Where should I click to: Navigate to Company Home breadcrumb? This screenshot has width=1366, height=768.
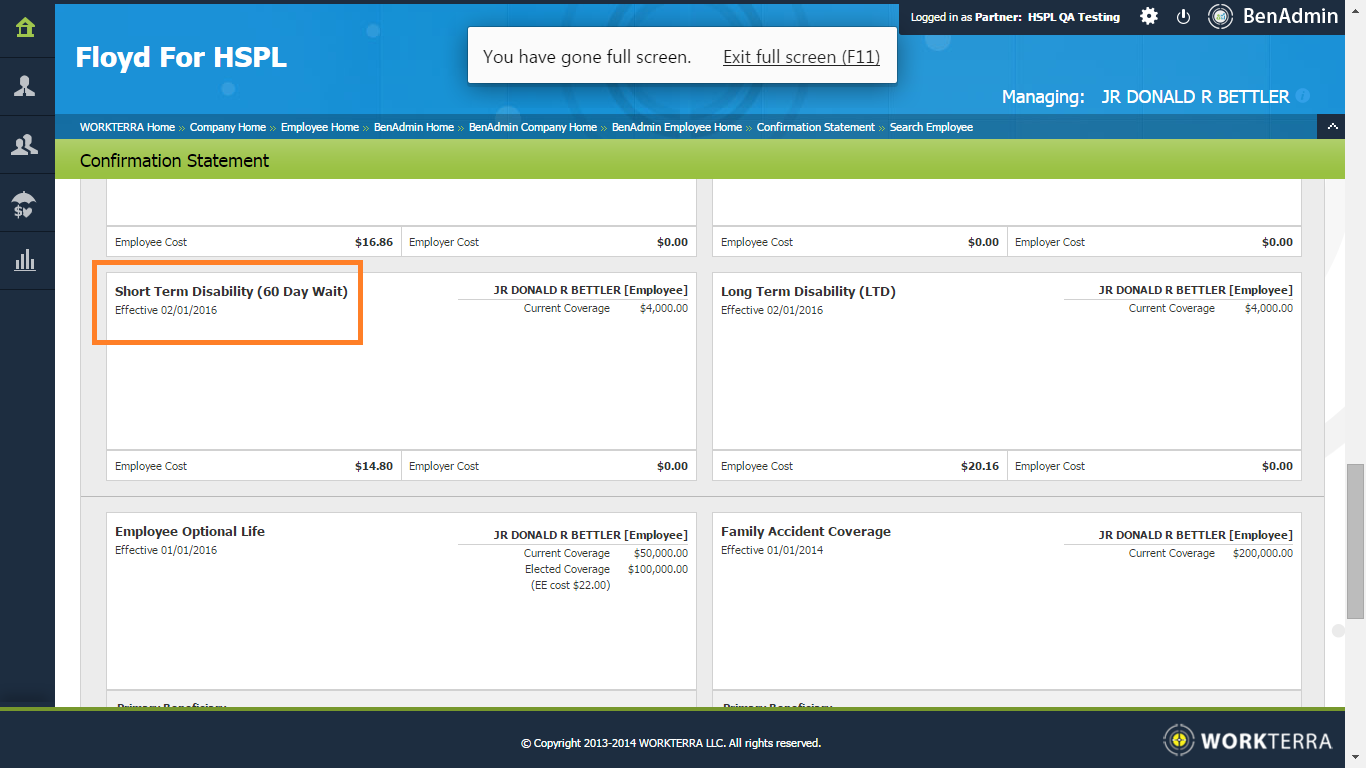(228, 127)
